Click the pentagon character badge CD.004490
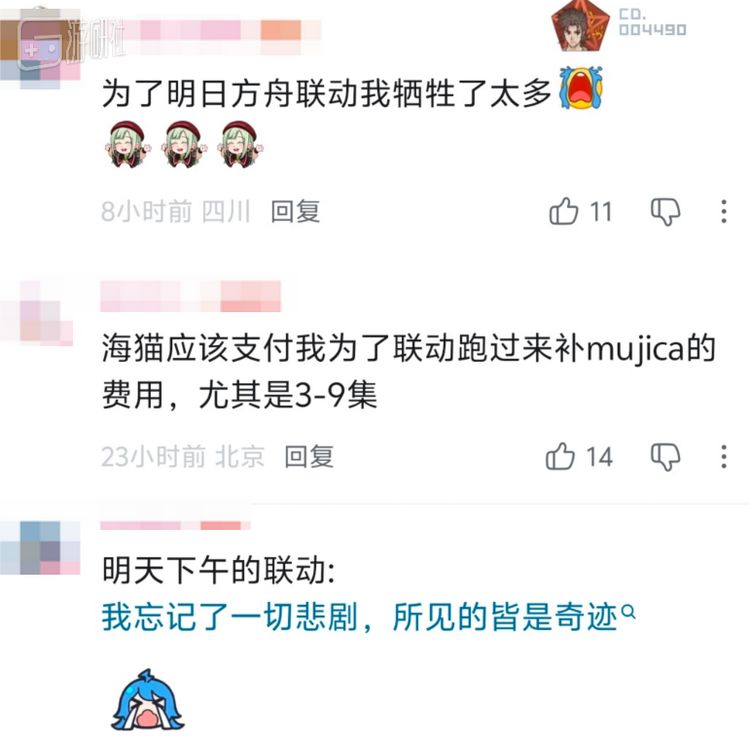750x740 pixels. tap(619, 26)
